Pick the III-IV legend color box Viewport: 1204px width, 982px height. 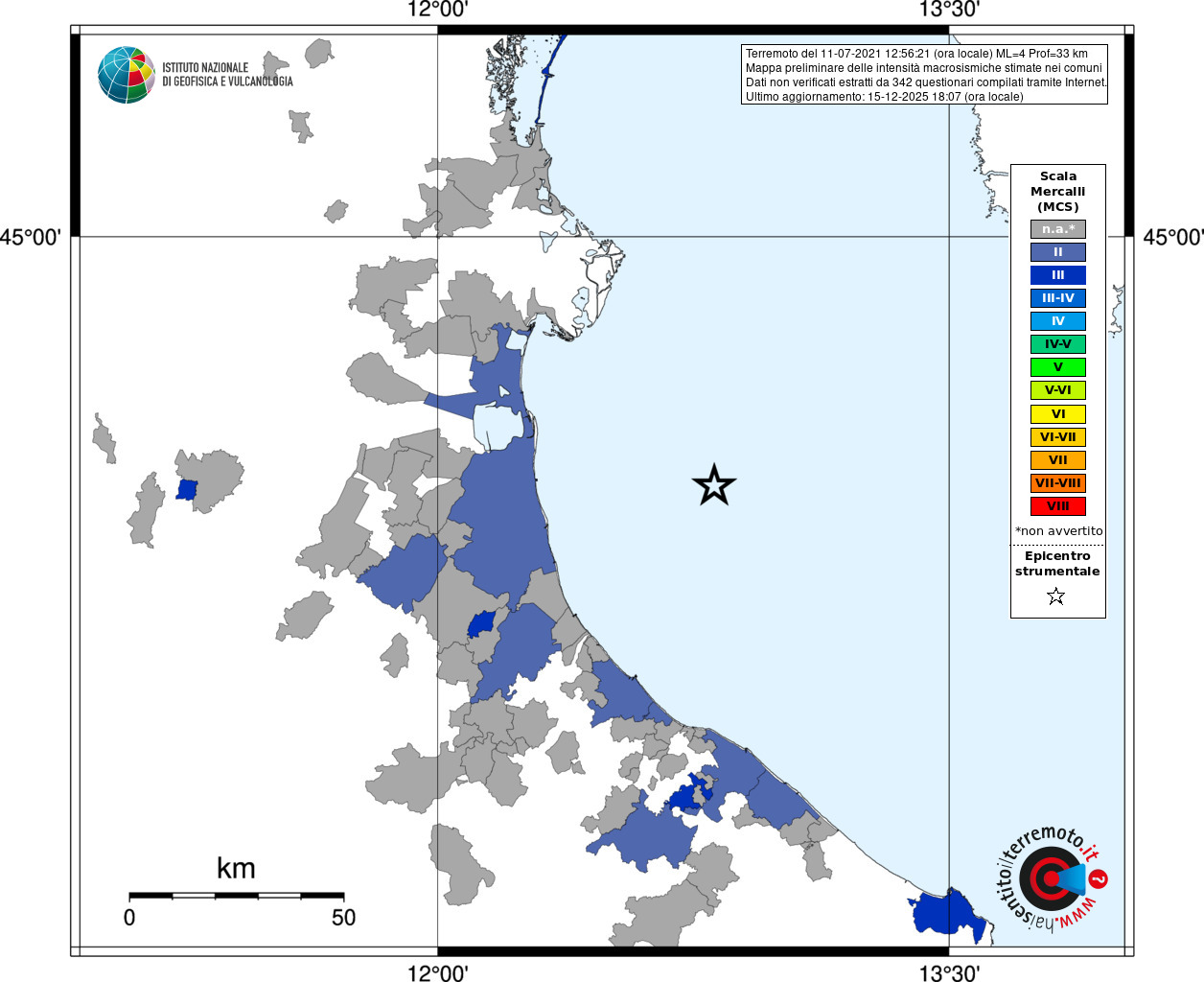tap(1057, 298)
